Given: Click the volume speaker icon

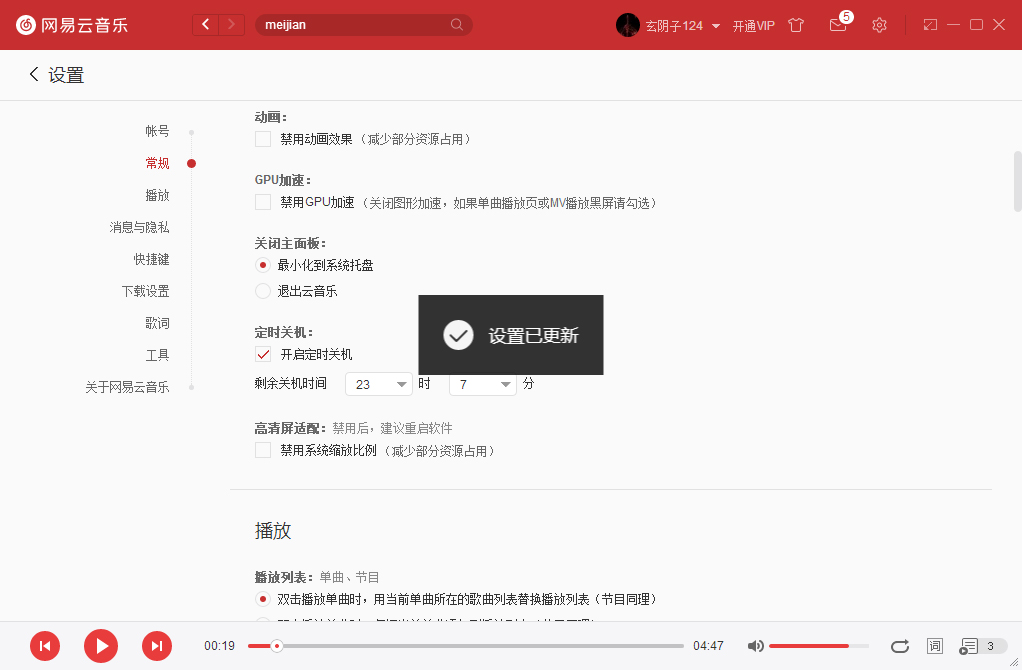Looking at the screenshot, I should 755,646.
